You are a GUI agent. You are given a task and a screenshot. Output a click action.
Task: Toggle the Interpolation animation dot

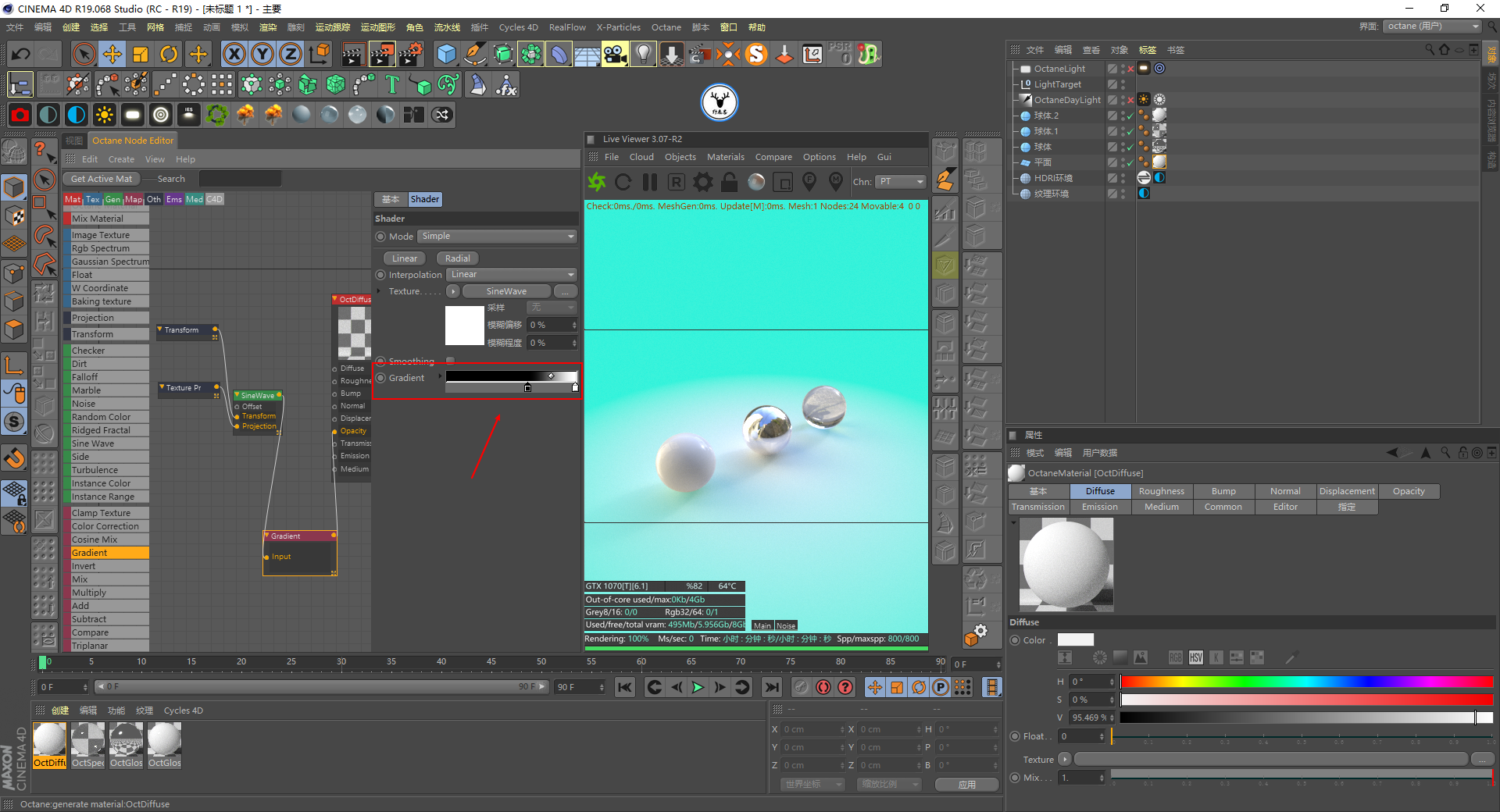point(380,275)
